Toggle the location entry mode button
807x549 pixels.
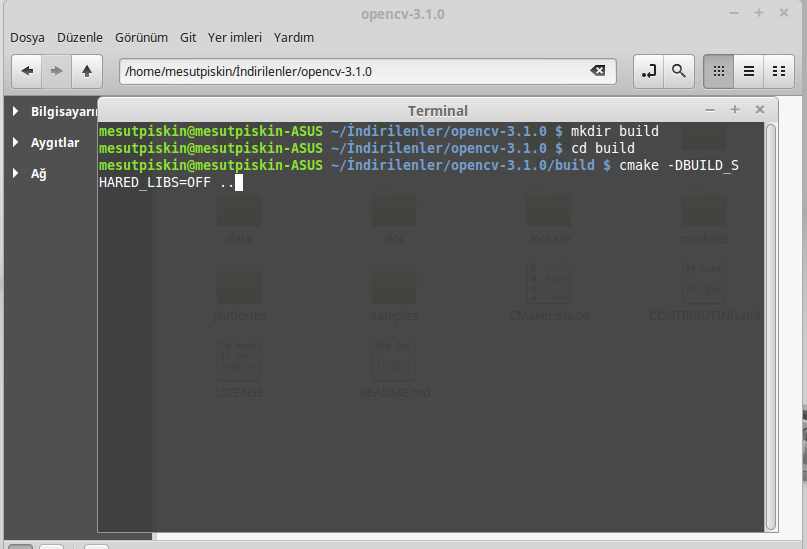[x=649, y=71]
